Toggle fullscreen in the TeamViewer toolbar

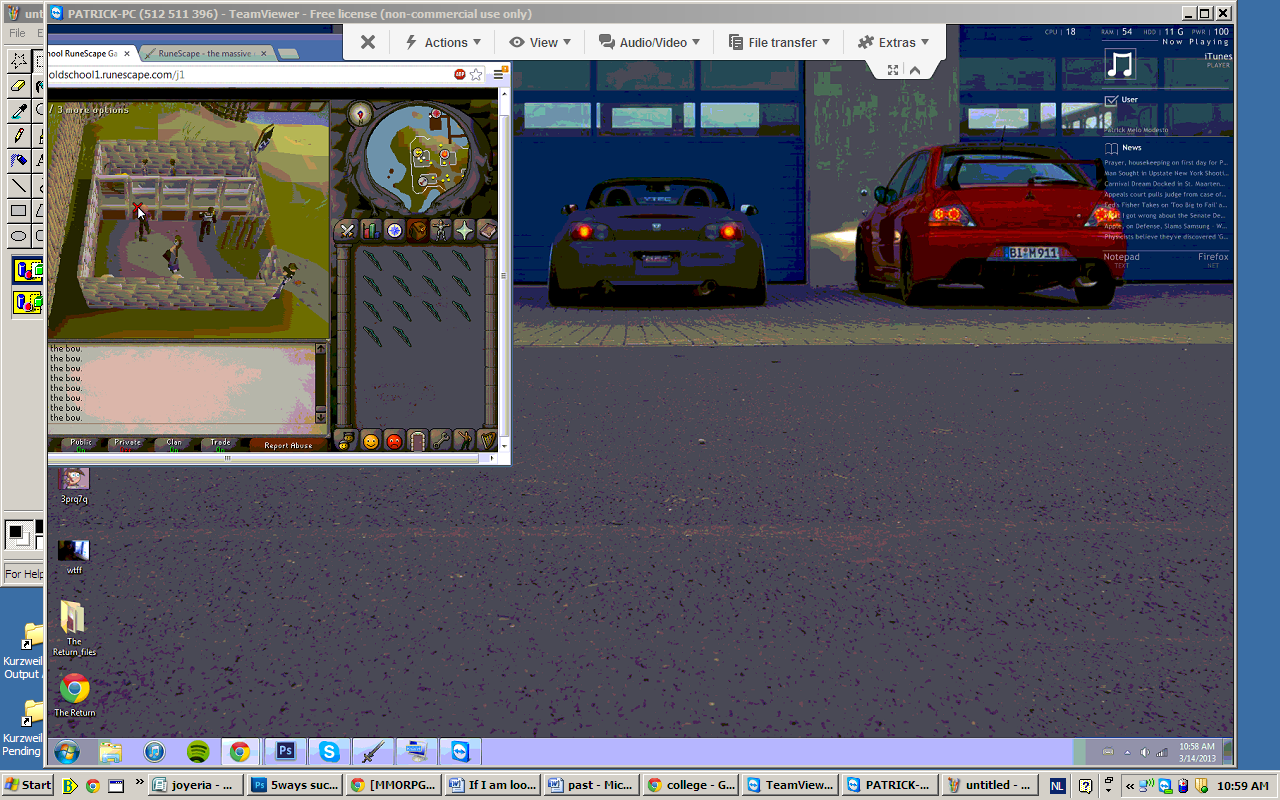[x=892, y=70]
